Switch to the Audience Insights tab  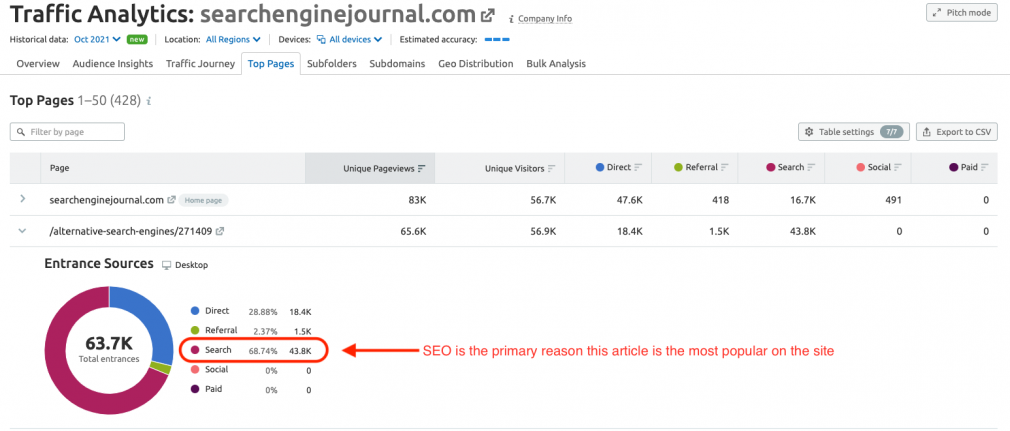pyautogui.click(x=113, y=64)
